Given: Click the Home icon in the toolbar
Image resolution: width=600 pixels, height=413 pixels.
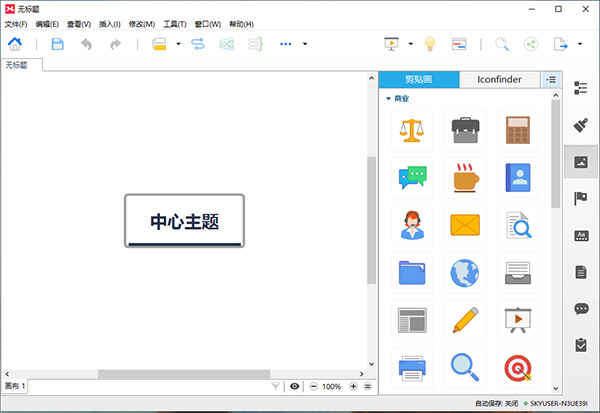Looking at the screenshot, I should pos(15,44).
